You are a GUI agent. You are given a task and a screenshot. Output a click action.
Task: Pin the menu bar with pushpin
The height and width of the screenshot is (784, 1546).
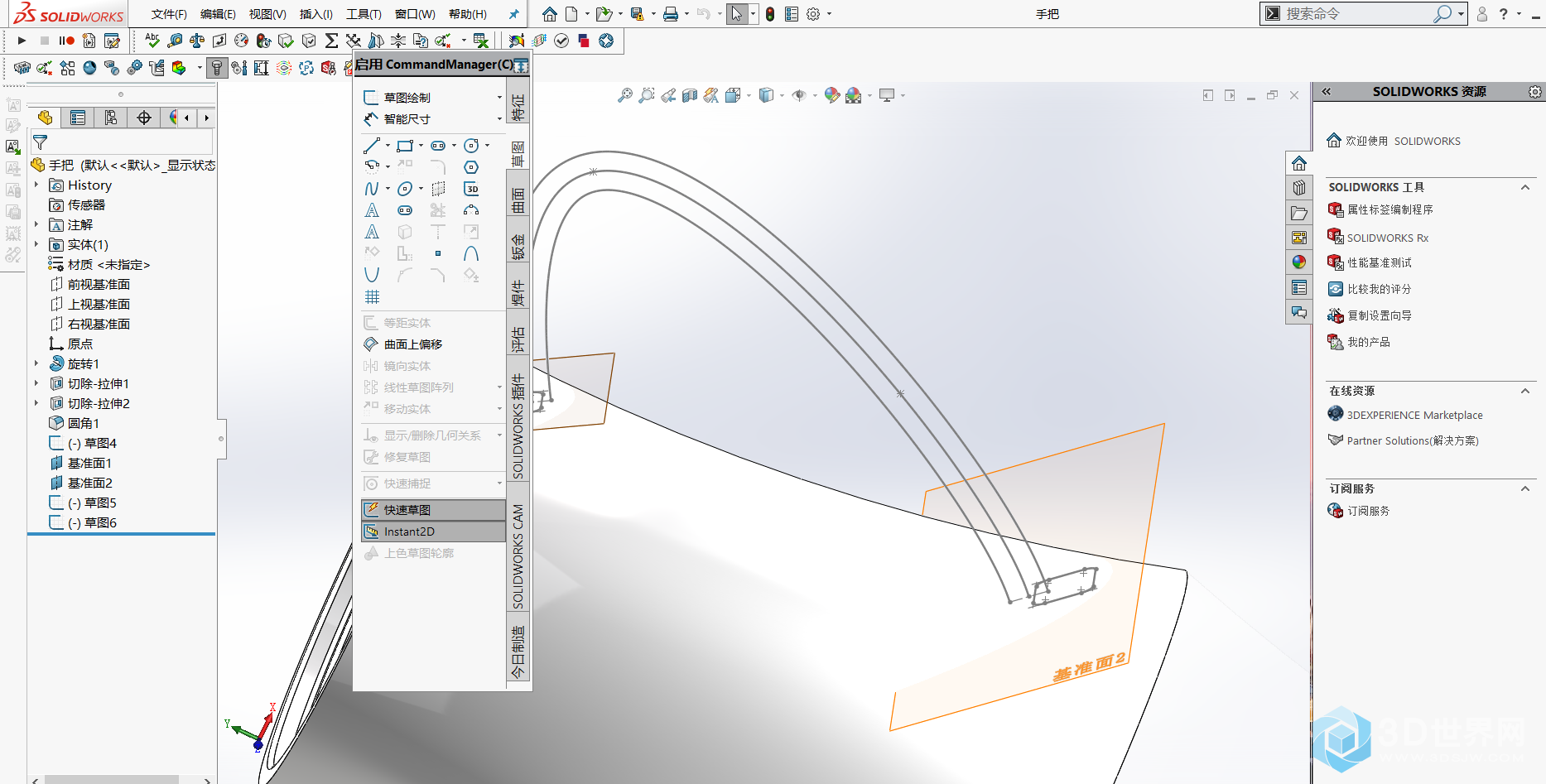[514, 14]
